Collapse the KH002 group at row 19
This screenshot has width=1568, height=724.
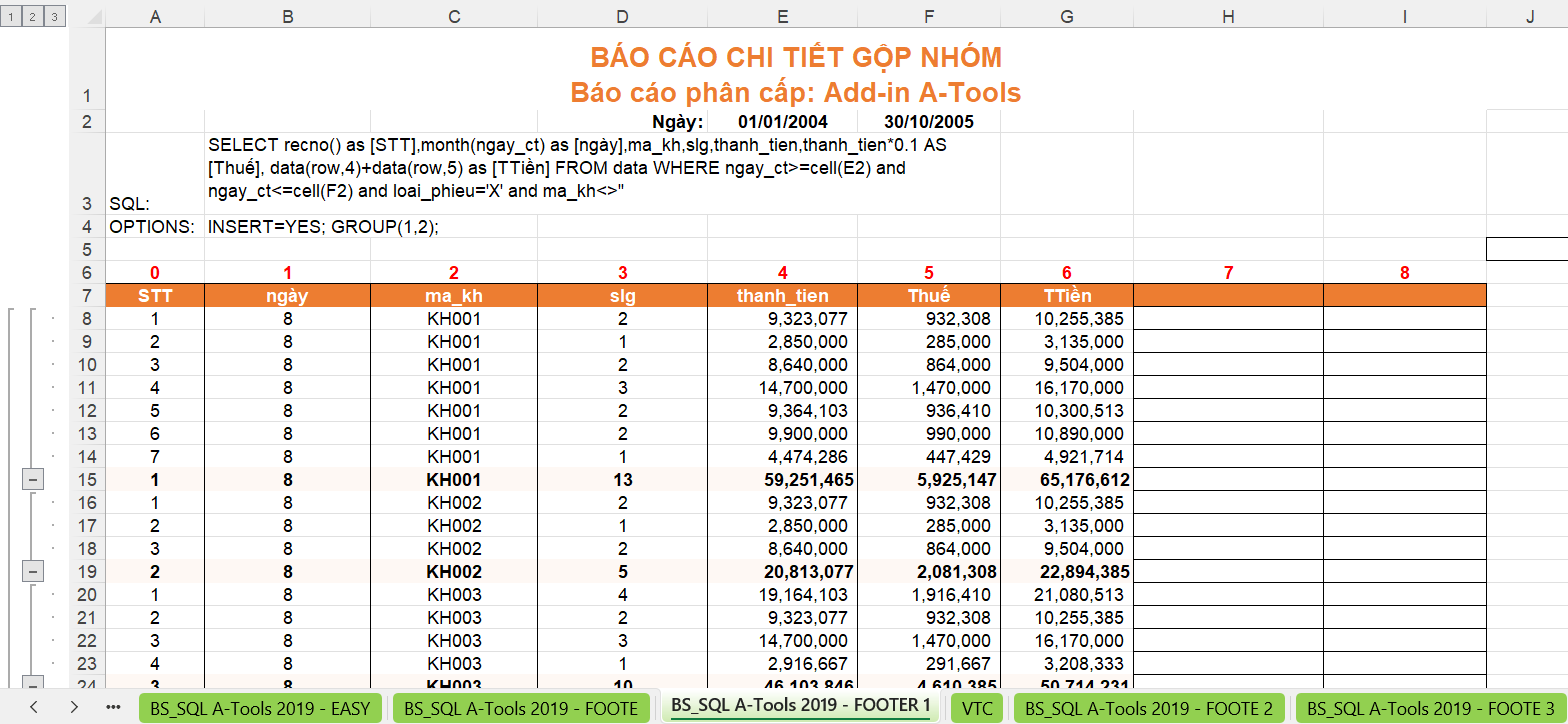(x=32, y=572)
